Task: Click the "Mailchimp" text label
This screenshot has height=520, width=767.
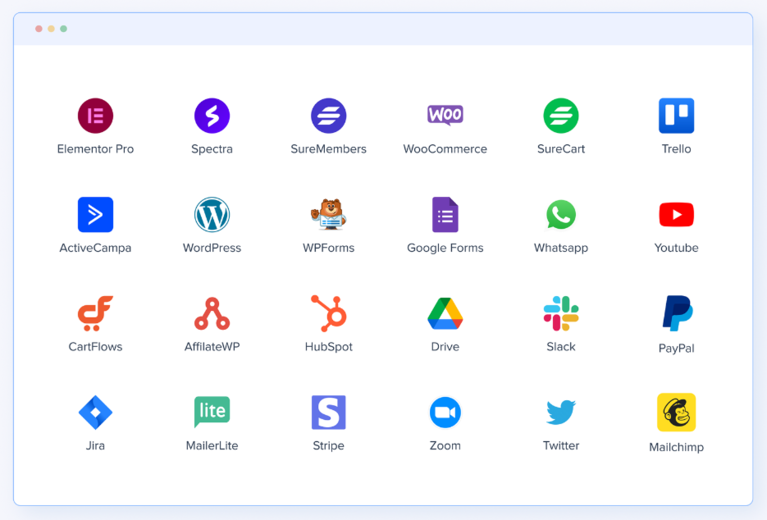Action: click(677, 447)
